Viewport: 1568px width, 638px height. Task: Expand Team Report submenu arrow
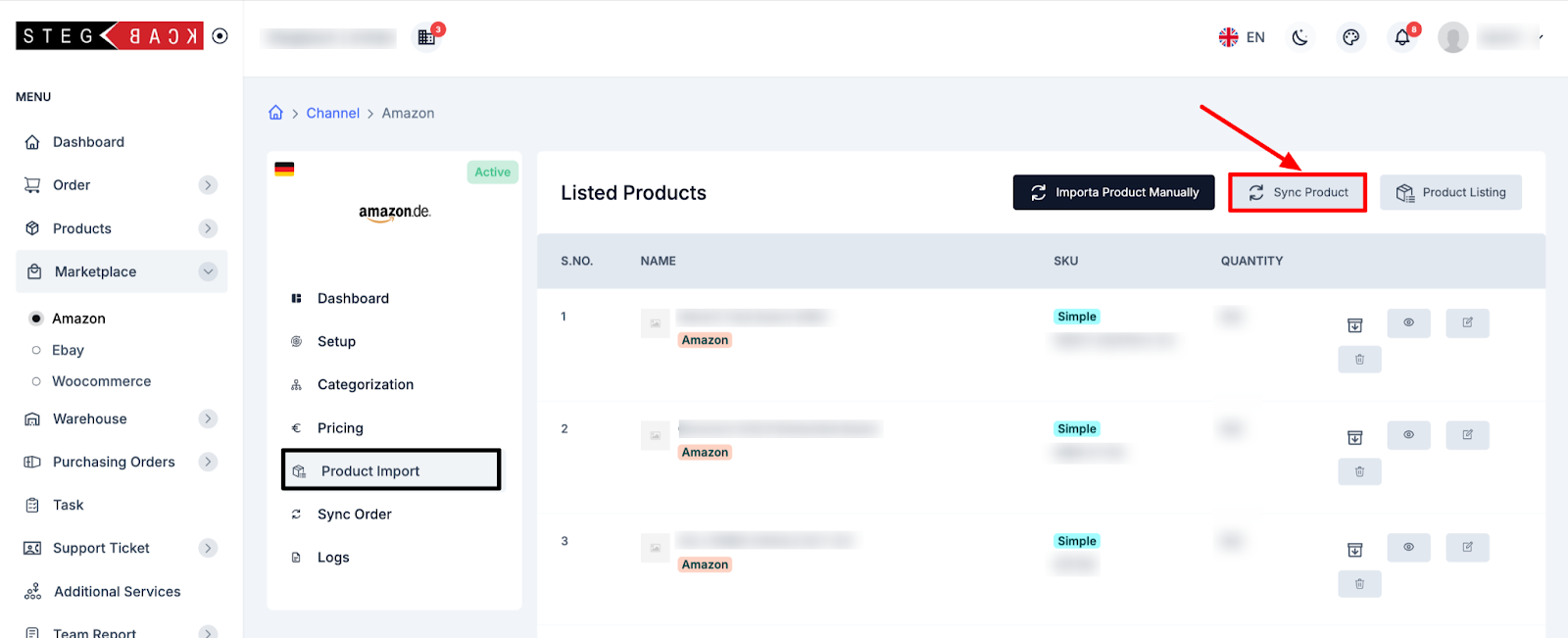point(208,632)
